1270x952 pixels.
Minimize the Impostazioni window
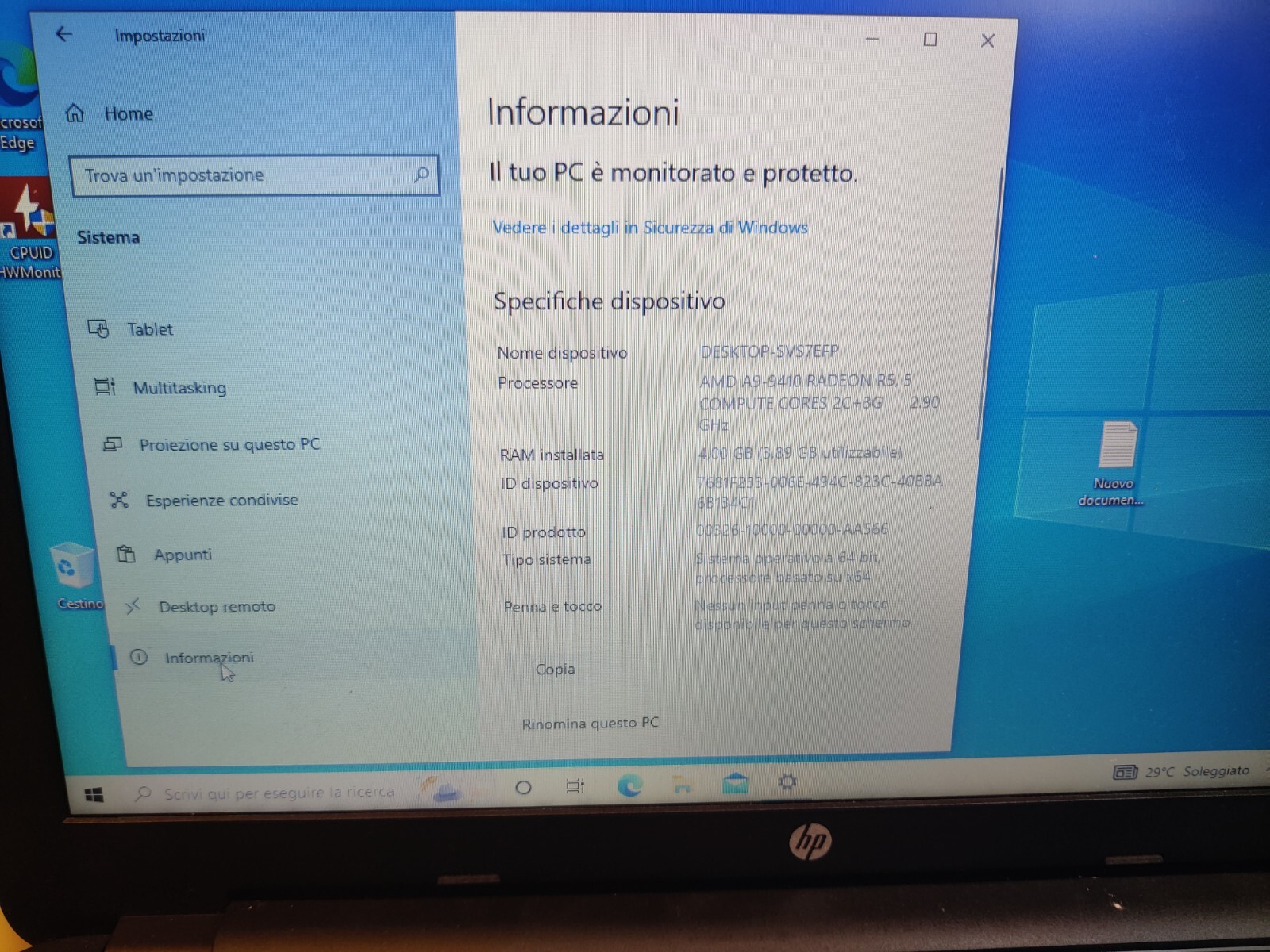872,39
